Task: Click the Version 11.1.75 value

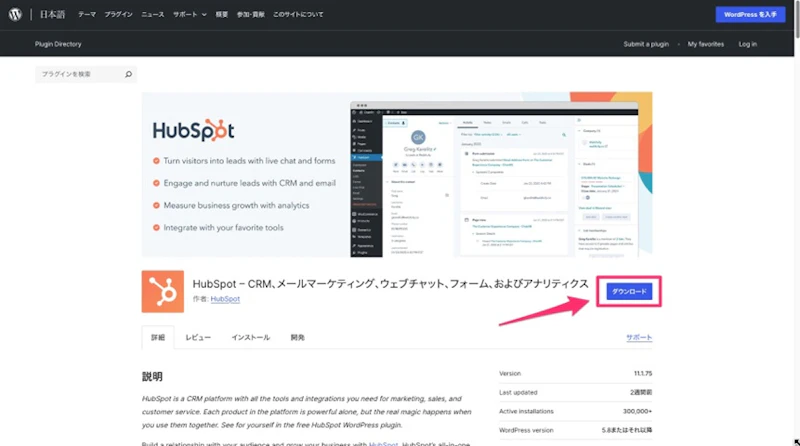Action: click(x=643, y=374)
